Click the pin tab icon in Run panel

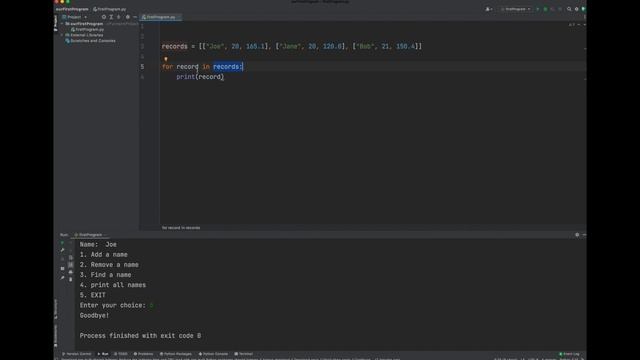coord(62,278)
